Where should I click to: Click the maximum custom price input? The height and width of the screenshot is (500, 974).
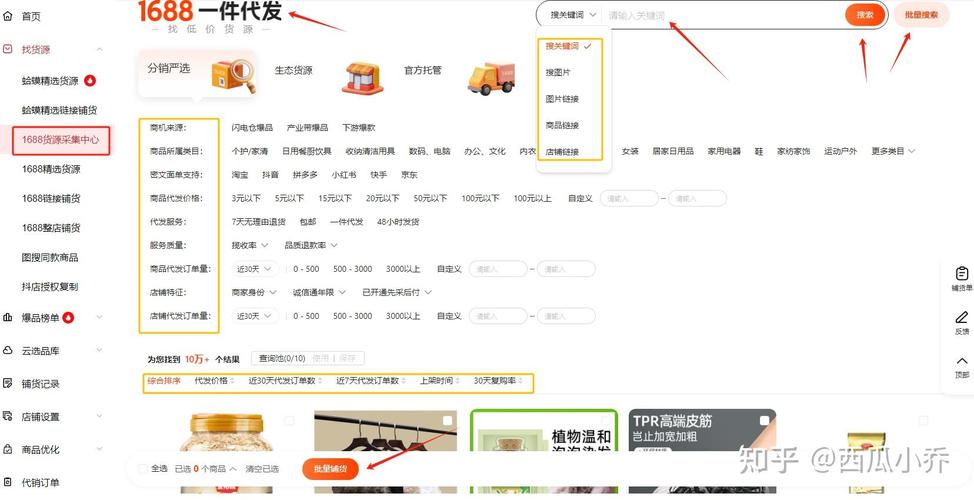coord(697,199)
